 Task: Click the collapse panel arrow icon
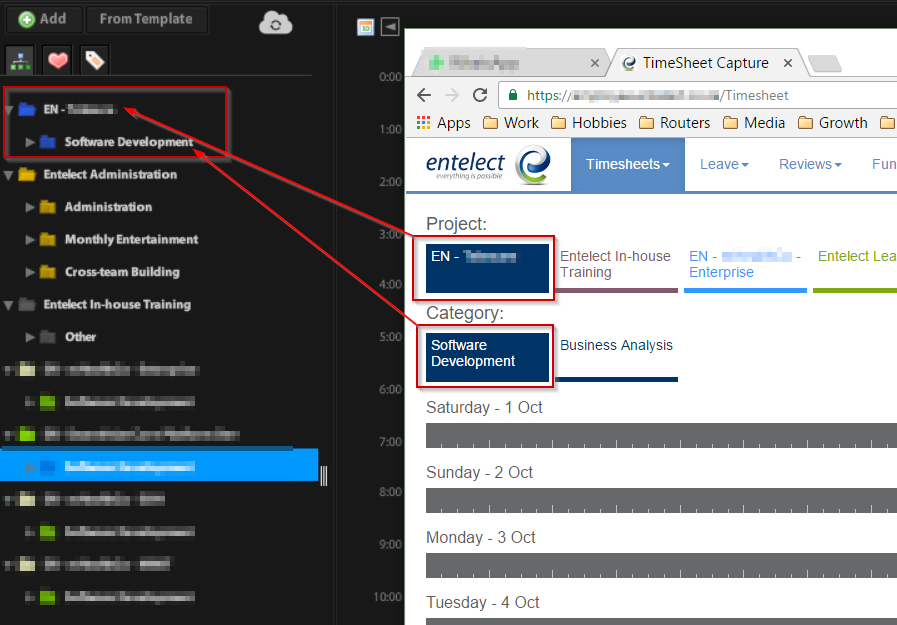390,27
